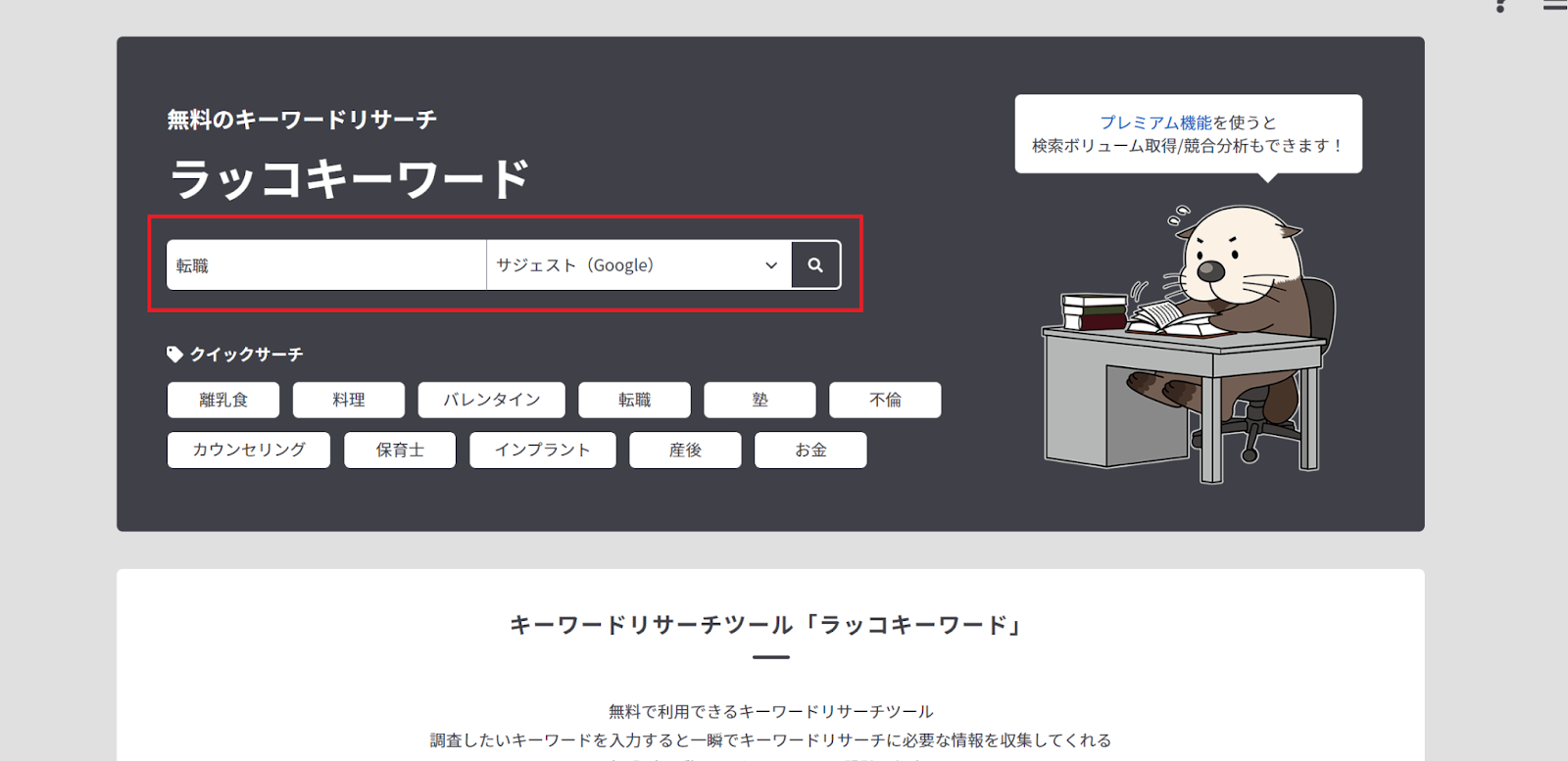Click the 調査したいキーワードを入力すると description line
The image size is (1568, 761).
pos(771,740)
